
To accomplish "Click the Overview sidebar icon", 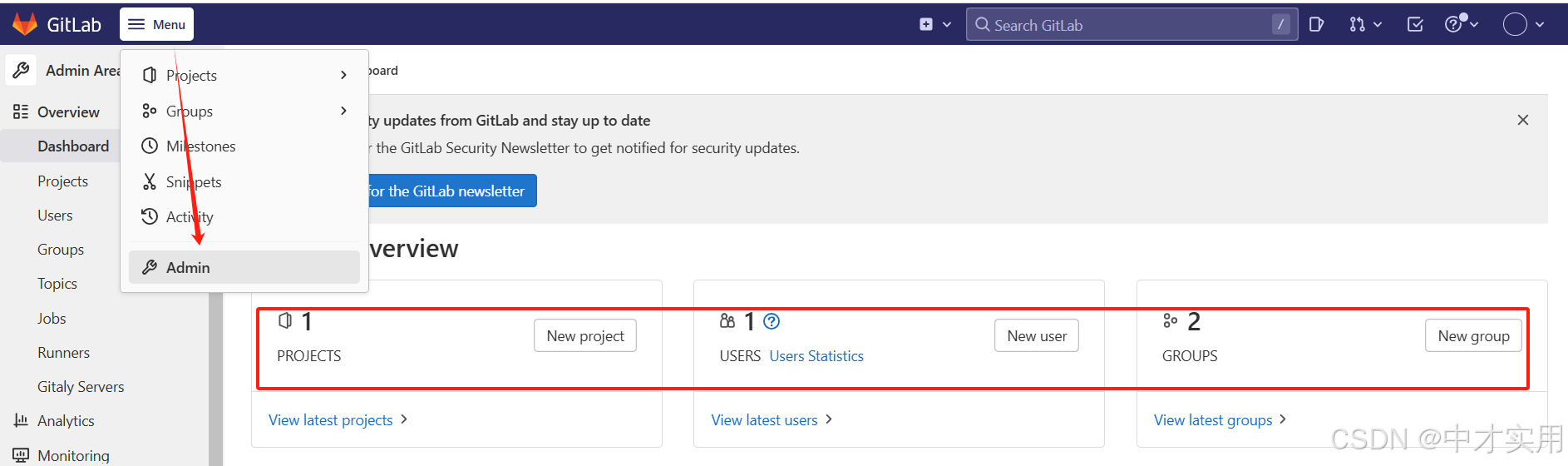I will 21,112.
